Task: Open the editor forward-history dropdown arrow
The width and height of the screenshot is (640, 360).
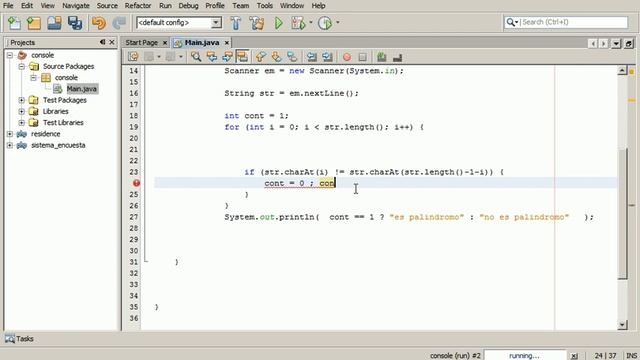Action: coord(180,57)
